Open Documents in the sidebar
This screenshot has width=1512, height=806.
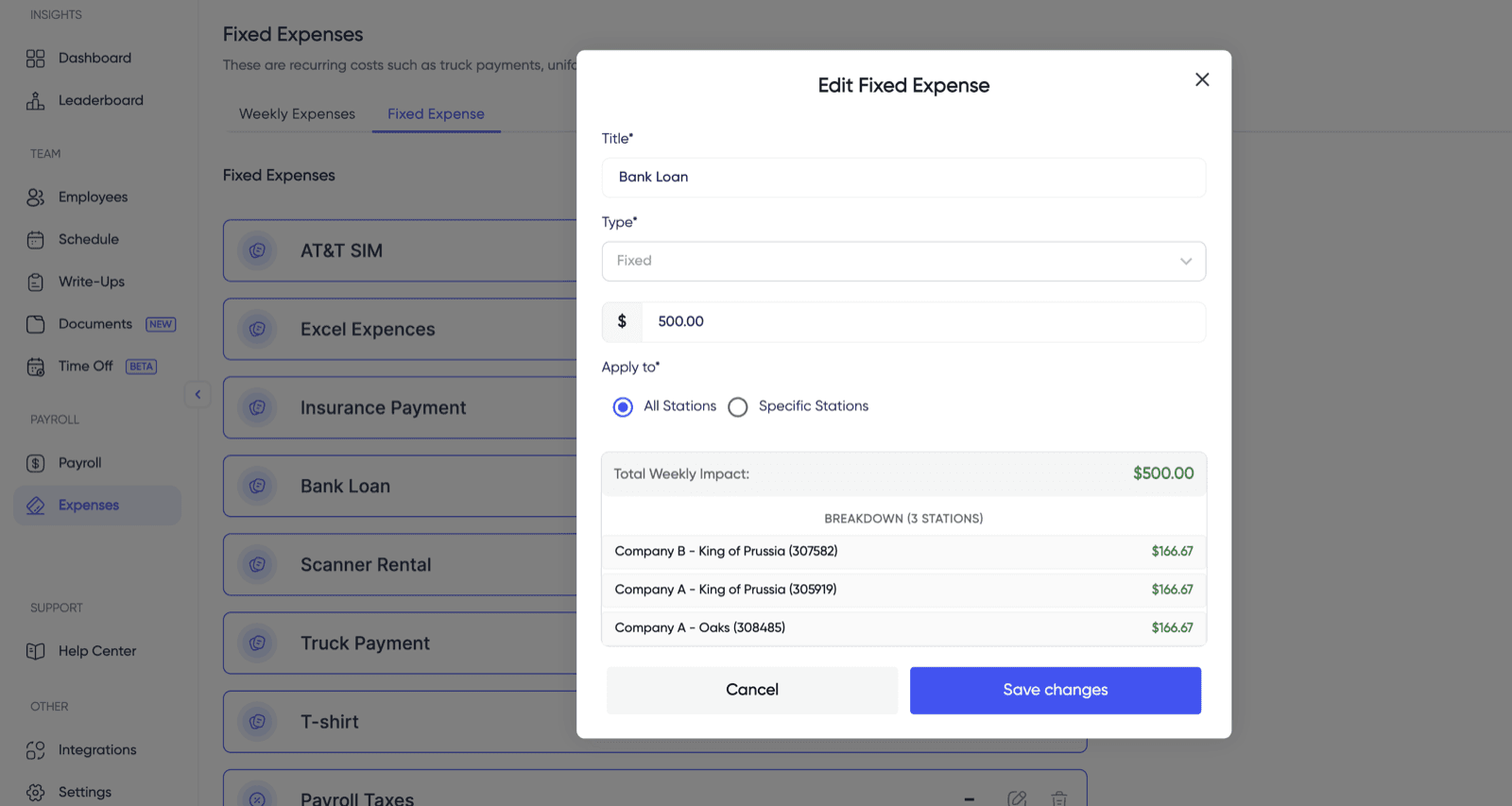tap(95, 324)
